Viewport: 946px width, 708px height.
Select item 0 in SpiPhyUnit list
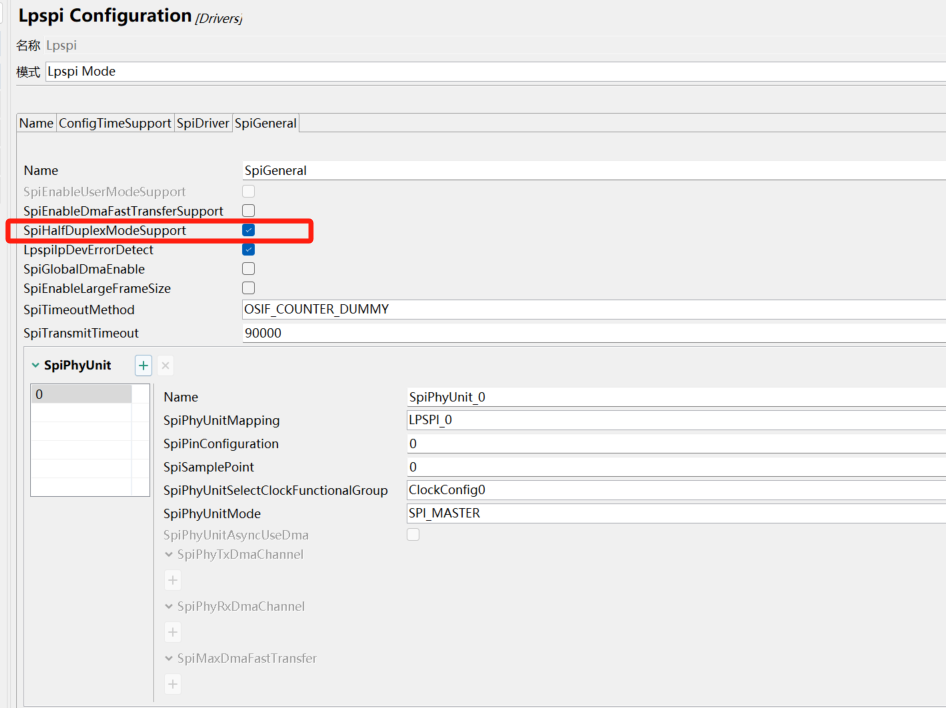click(81, 395)
